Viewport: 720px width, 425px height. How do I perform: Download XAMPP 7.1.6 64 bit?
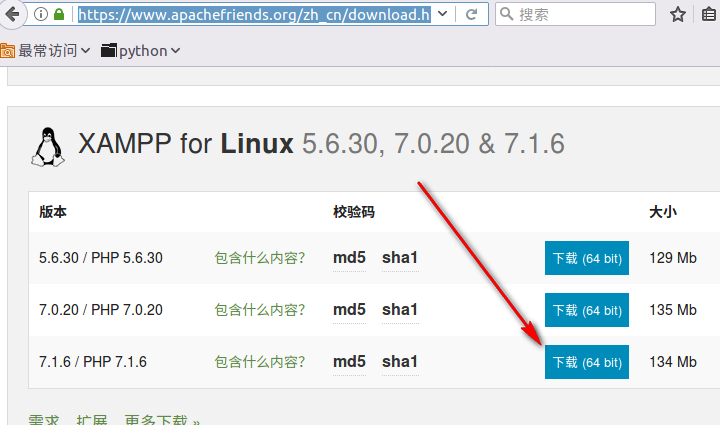click(587, 362)
